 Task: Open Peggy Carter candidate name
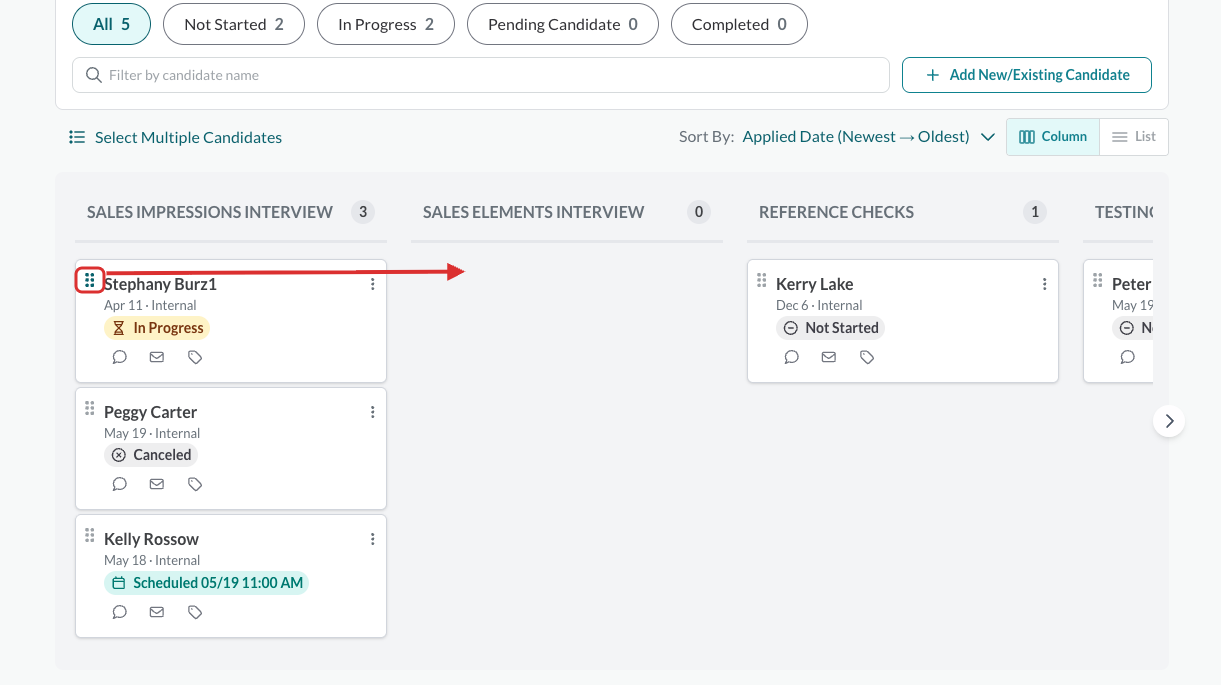[150, 412]
